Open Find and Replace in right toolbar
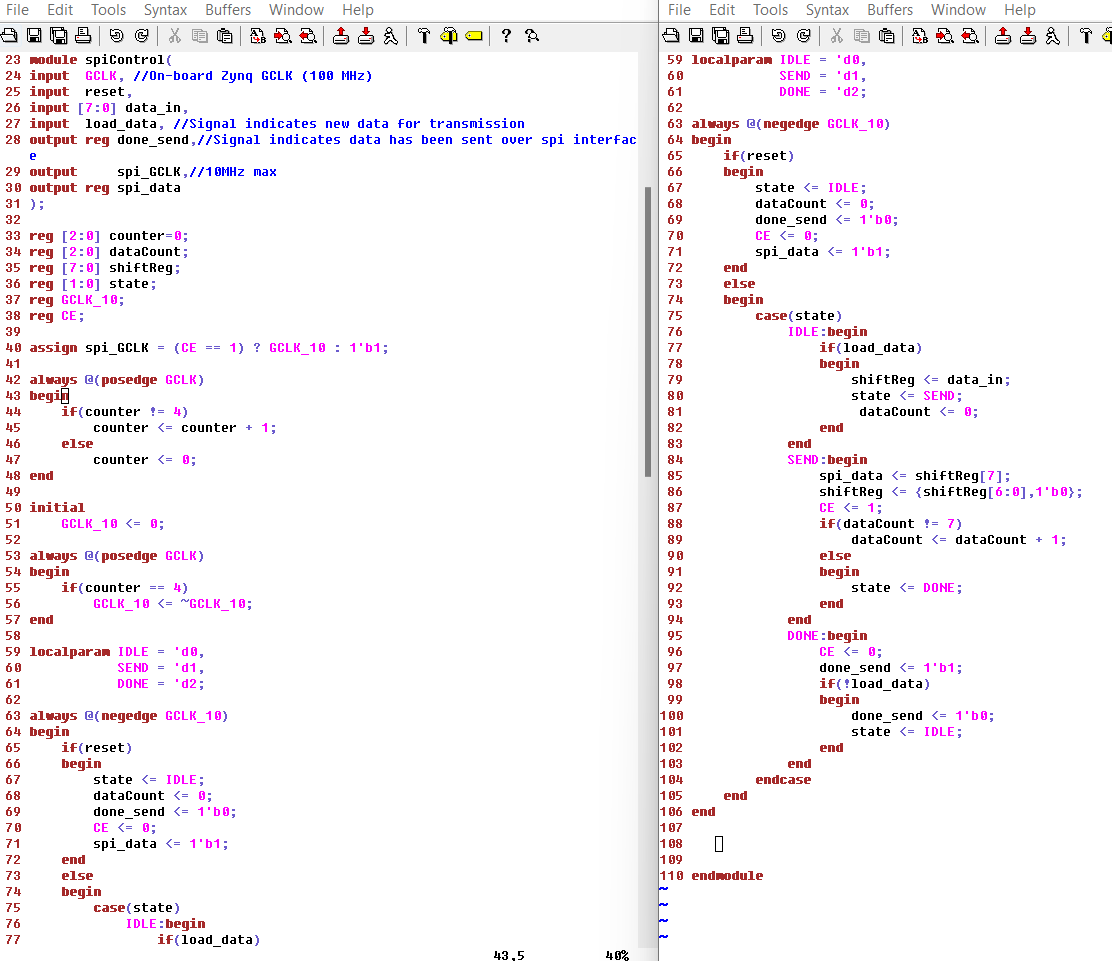This screenshot has height=961, width=1112. [x=919, y=36]
